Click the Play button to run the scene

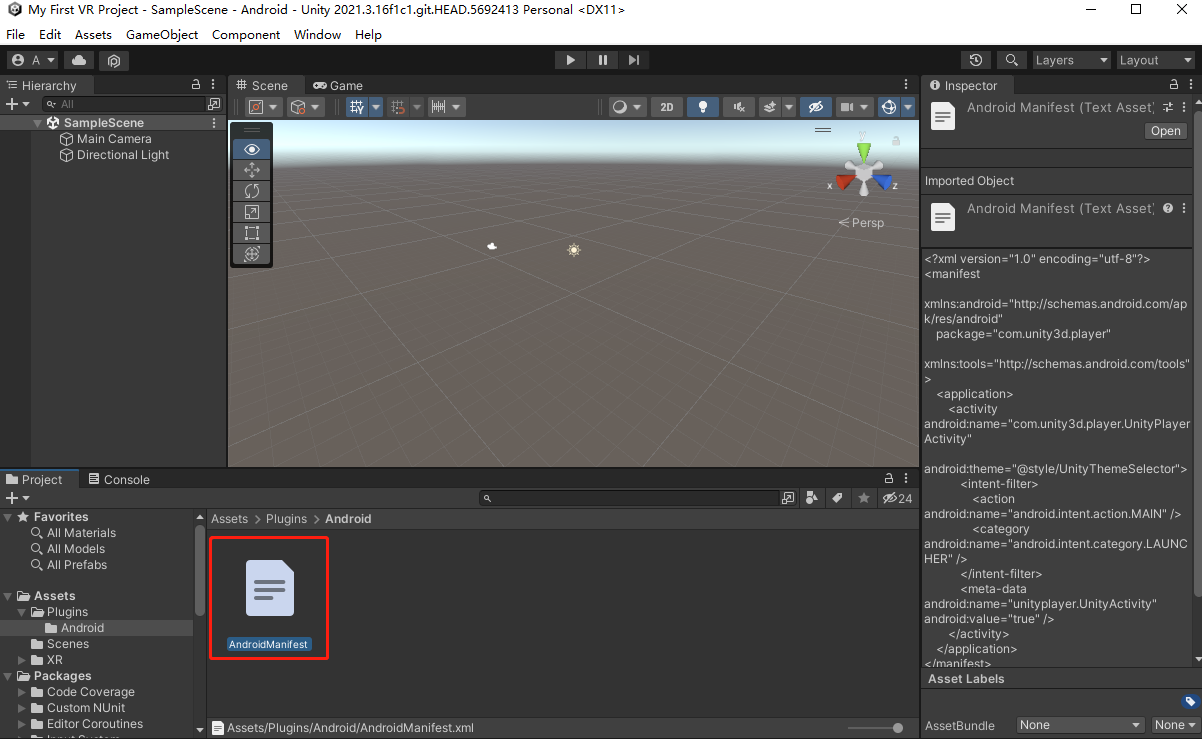click(570, 60)
